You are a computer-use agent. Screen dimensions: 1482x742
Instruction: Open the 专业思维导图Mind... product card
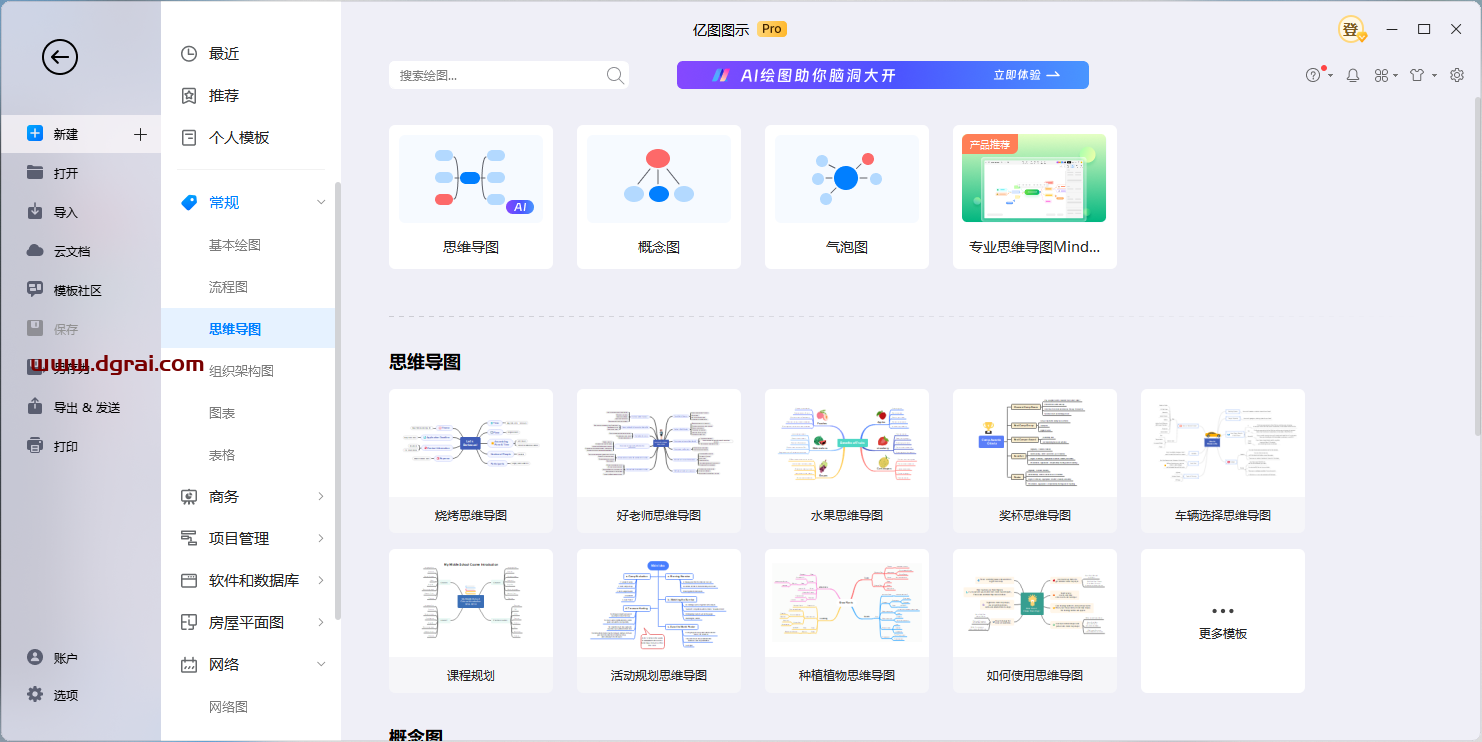coord(1035,197)
